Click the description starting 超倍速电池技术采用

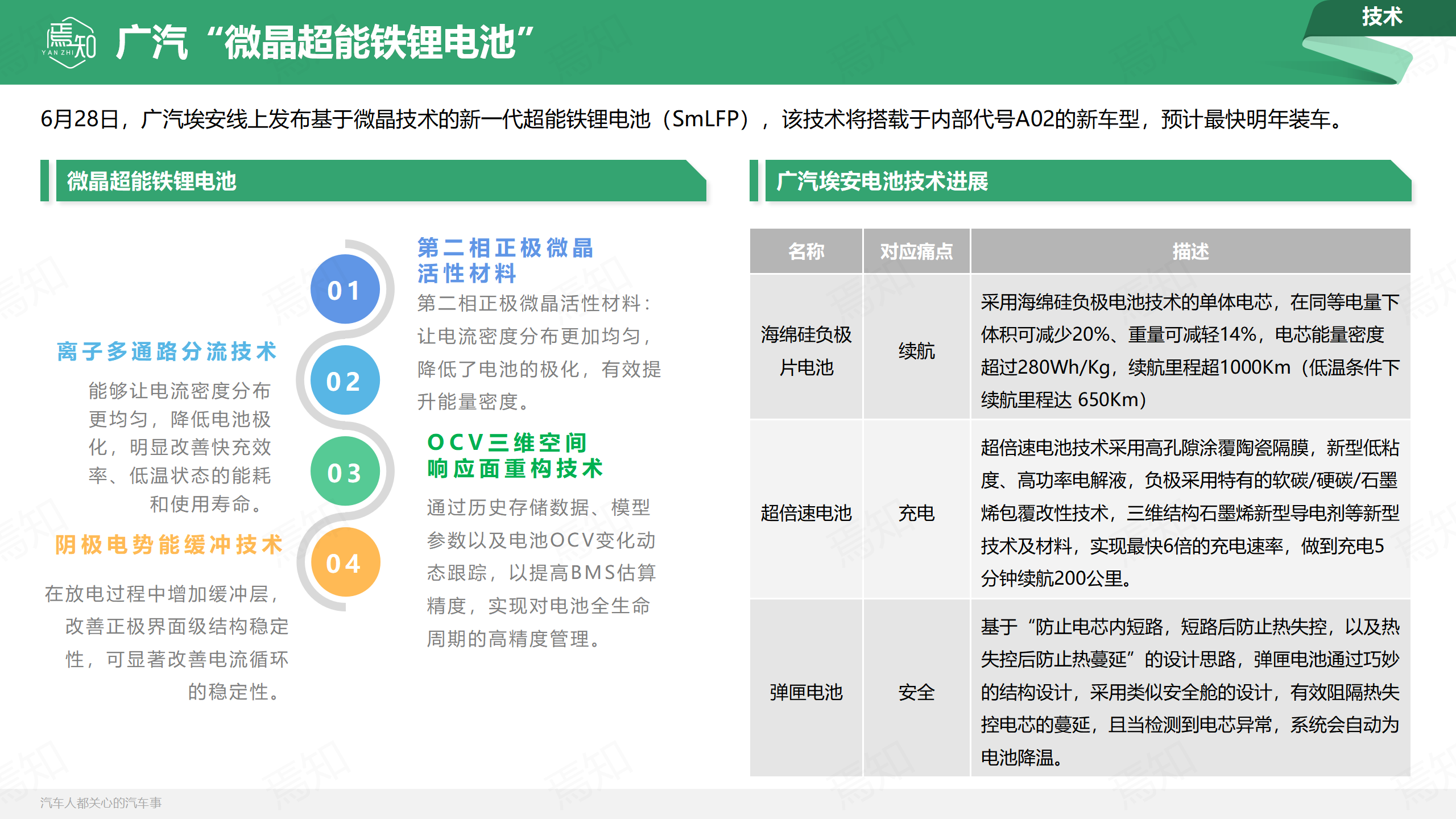tap(1190, 513)
